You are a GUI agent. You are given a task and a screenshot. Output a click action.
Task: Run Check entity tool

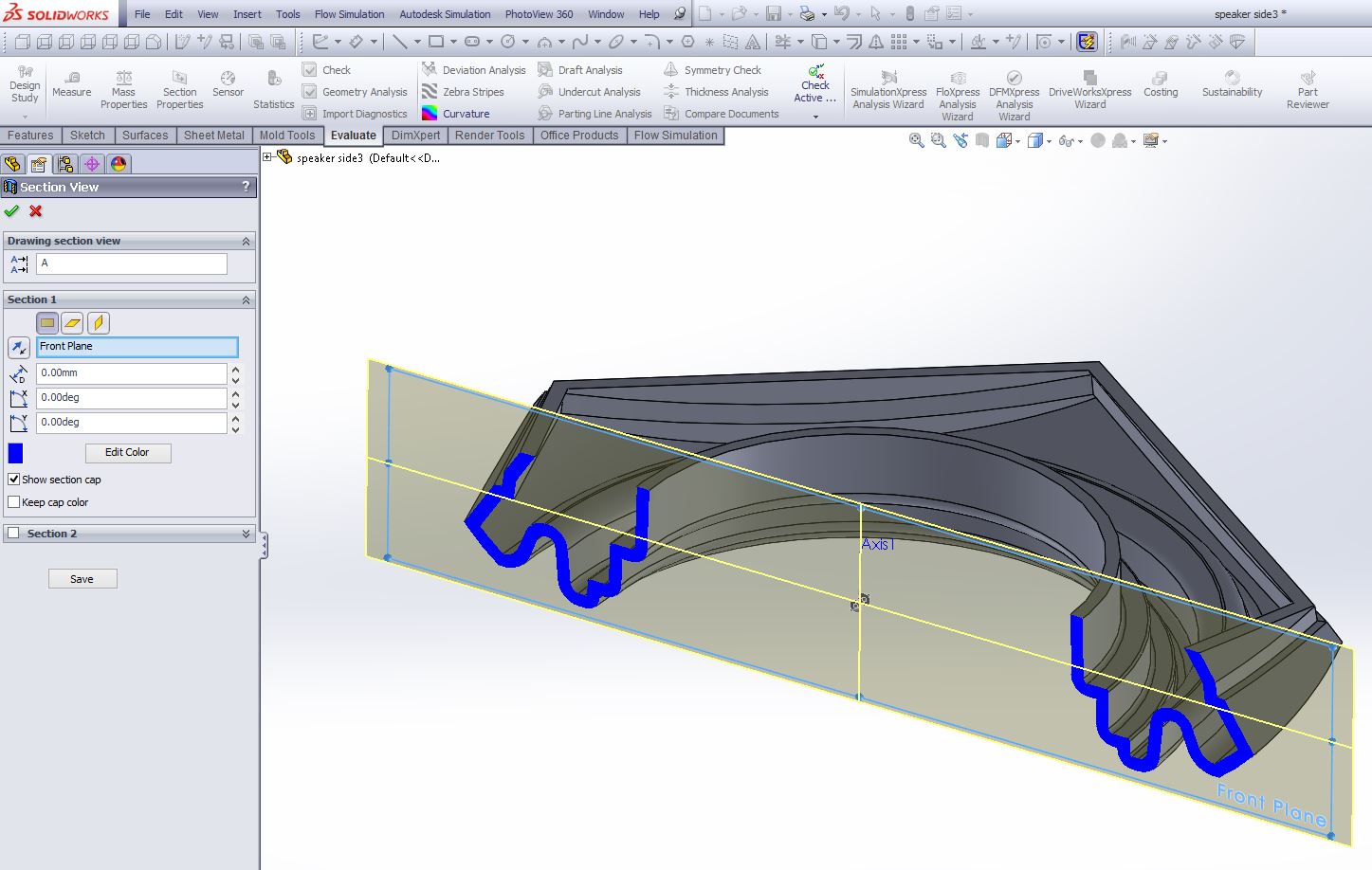click(326, 70)
